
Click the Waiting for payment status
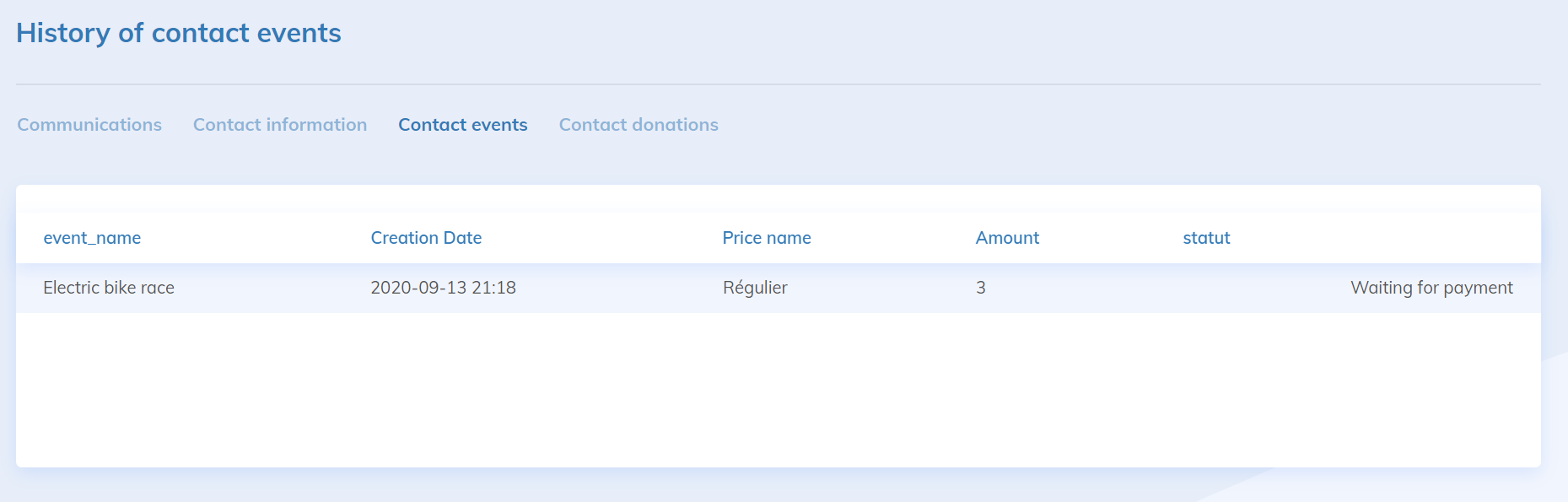[1431, 288]
